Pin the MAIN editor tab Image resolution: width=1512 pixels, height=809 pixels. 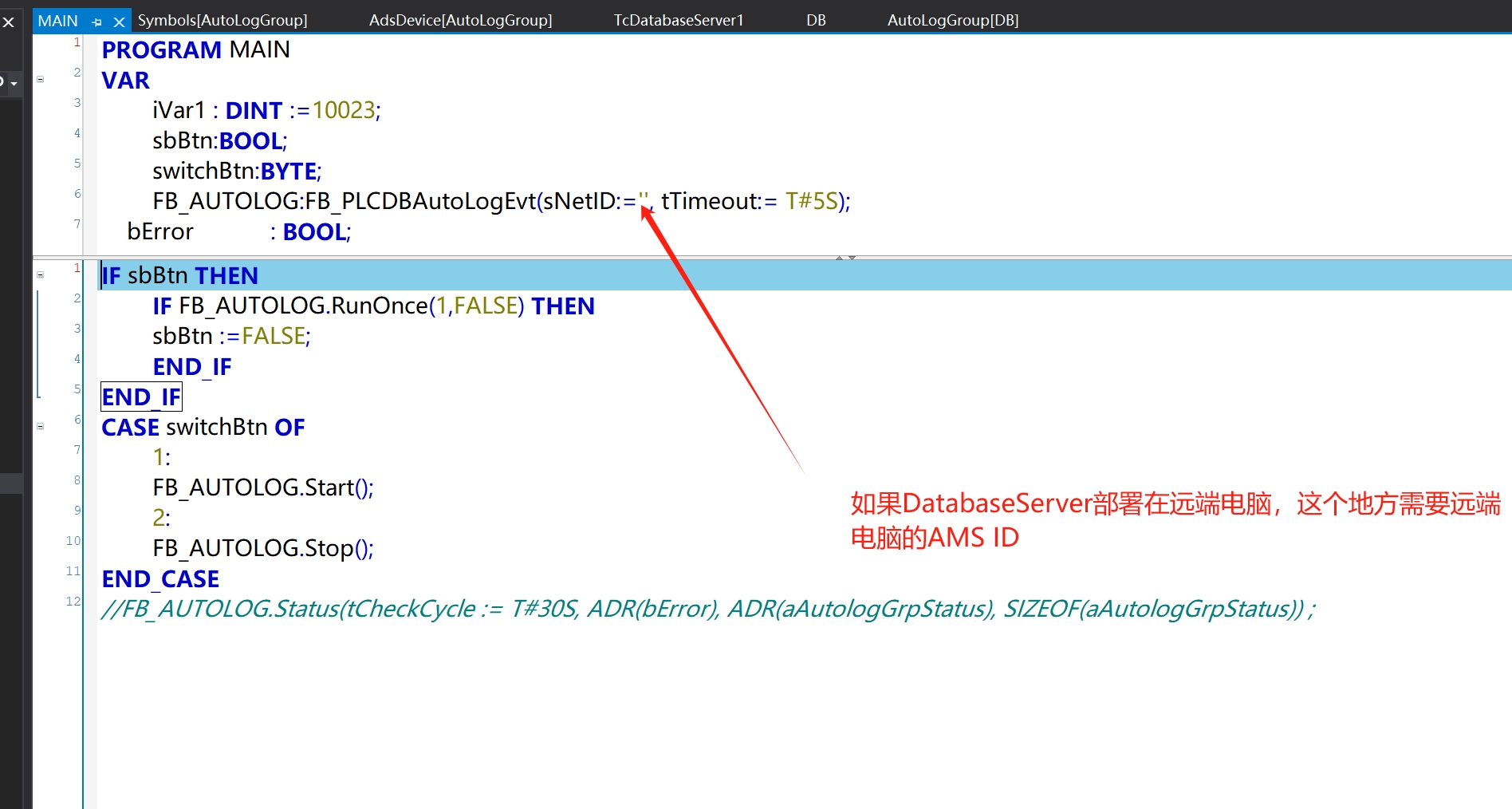tap(97, 22)
